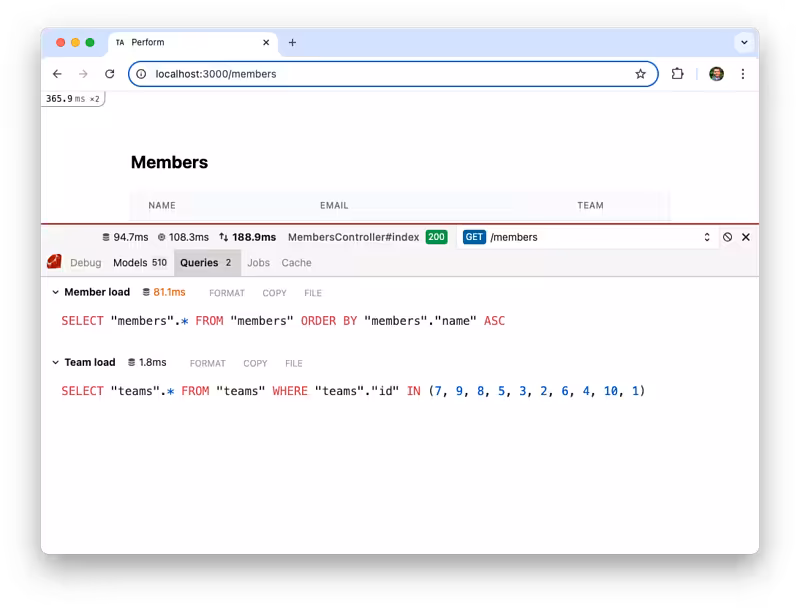Click the 81.1ms Member load duration
Viewport: 800px width, 608px height.
tap(164, 292)
